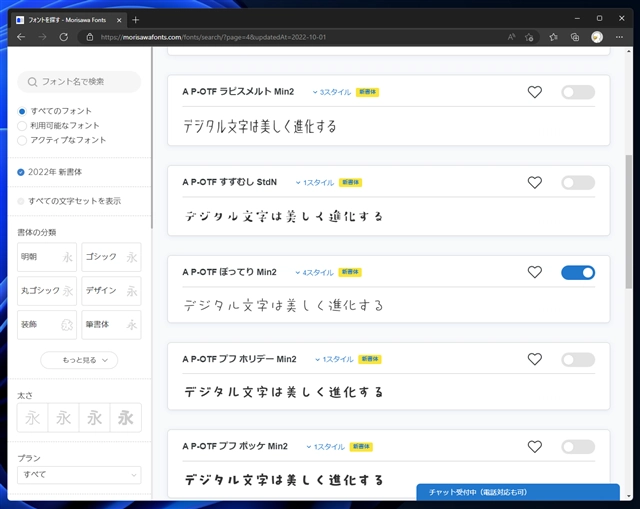This screenshot has width=640, height=509.
Task: Expand 3スタイル for ラピスメルト Min2
Action: click(x=332, y=92)
